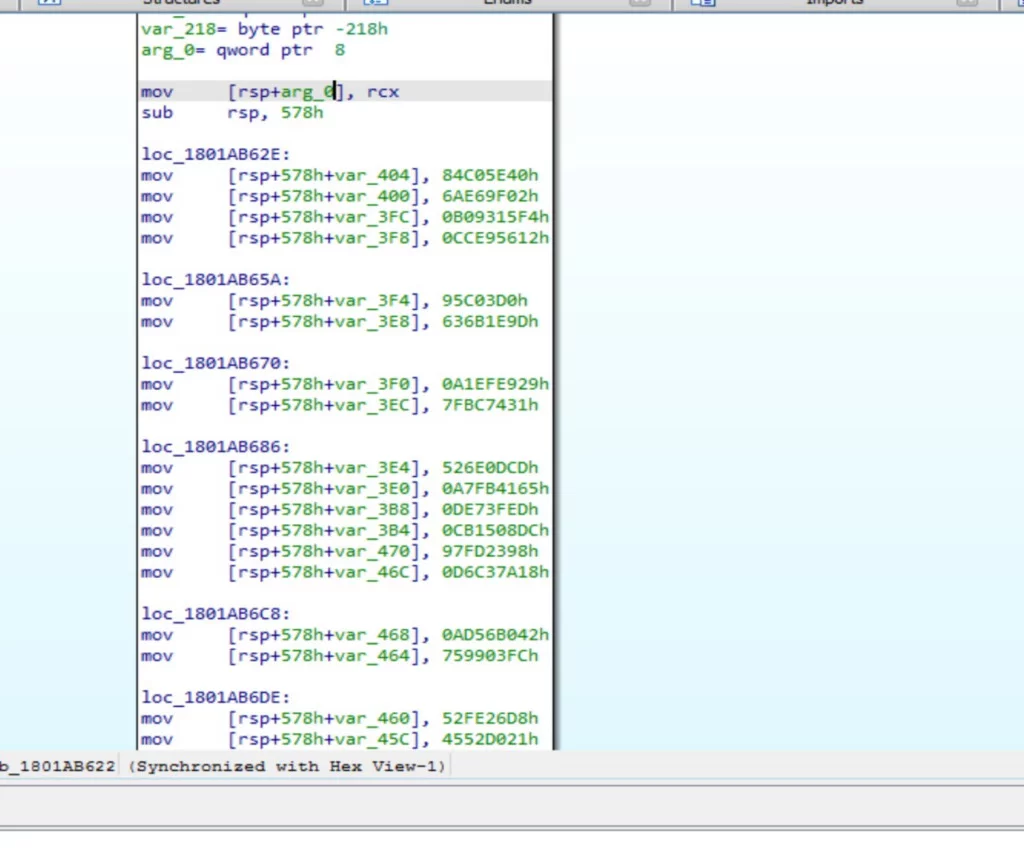Click on loc_1801AB686 label
Viewport: 1024px width, 850px height.
(x=215, y=447)
